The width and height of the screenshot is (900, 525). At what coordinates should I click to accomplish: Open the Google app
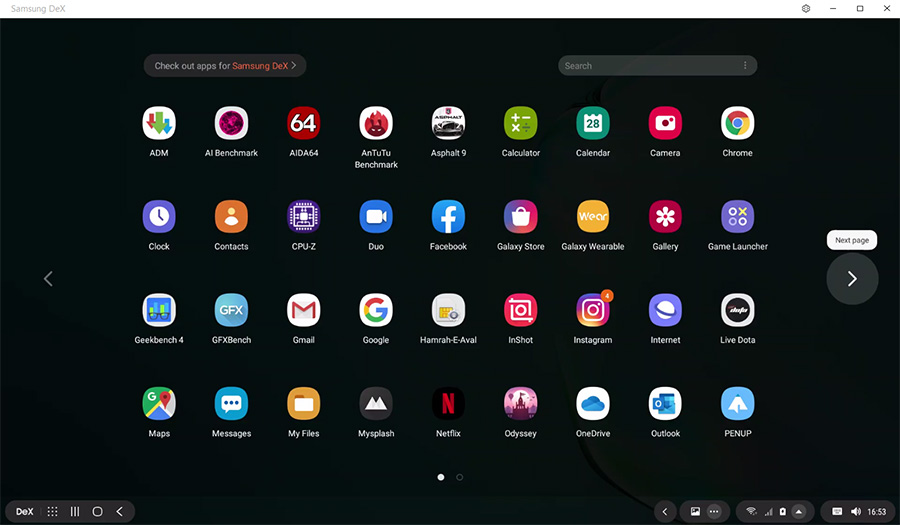pyautogui.click(x=376, y=310)
